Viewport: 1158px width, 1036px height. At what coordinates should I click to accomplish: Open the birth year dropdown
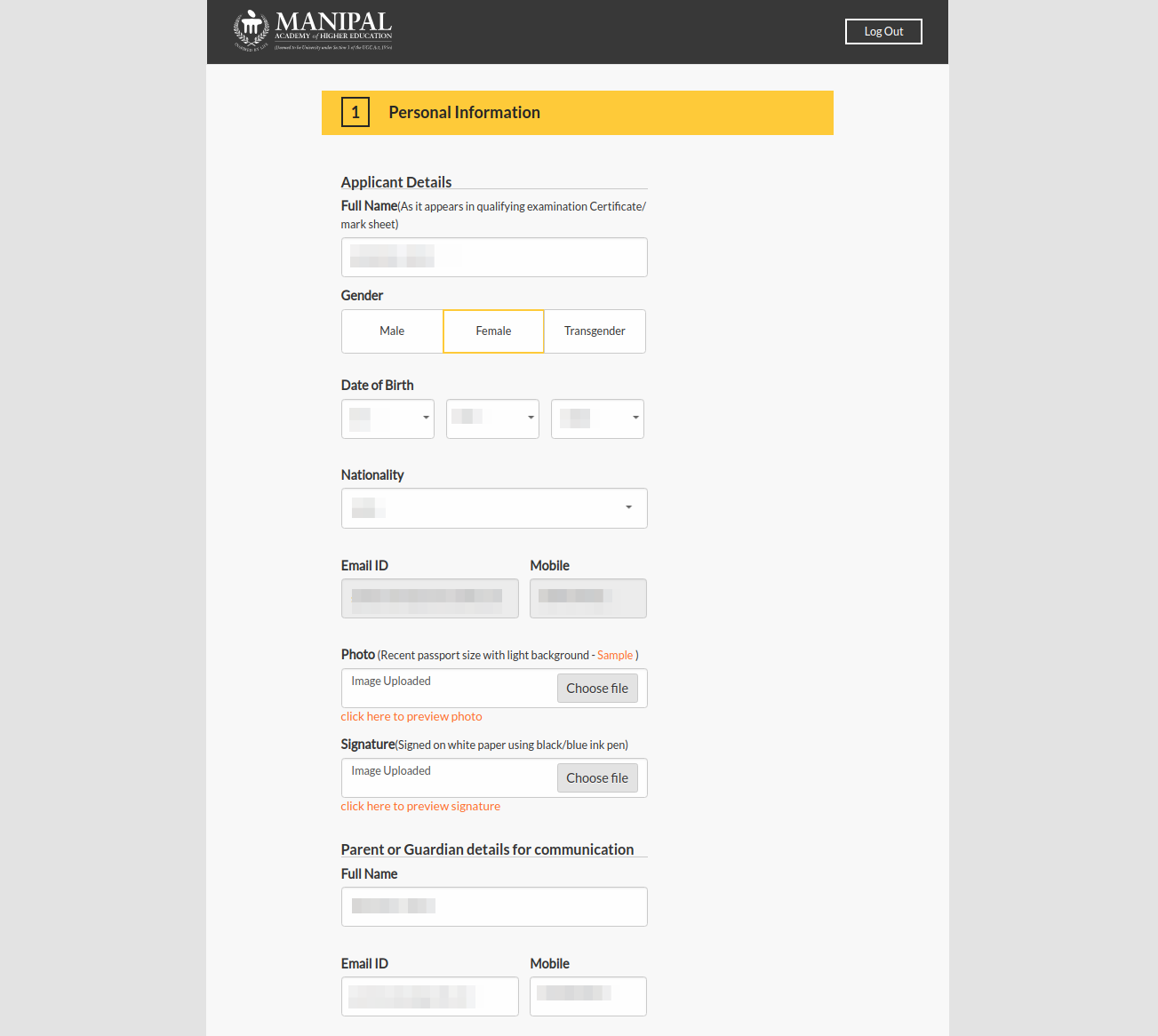[x=597, y=418]
